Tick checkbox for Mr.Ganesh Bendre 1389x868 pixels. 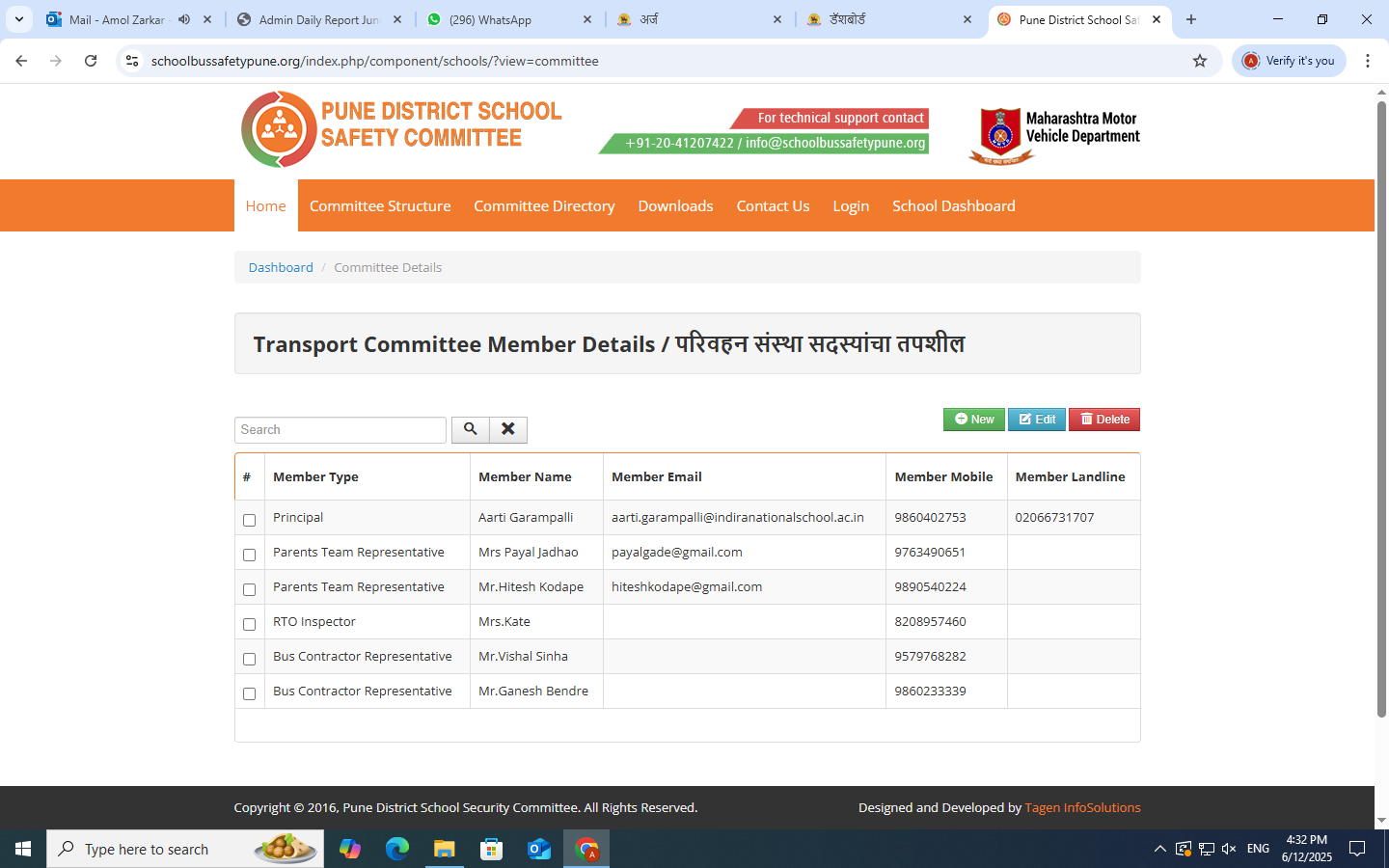tap(249, 693)
